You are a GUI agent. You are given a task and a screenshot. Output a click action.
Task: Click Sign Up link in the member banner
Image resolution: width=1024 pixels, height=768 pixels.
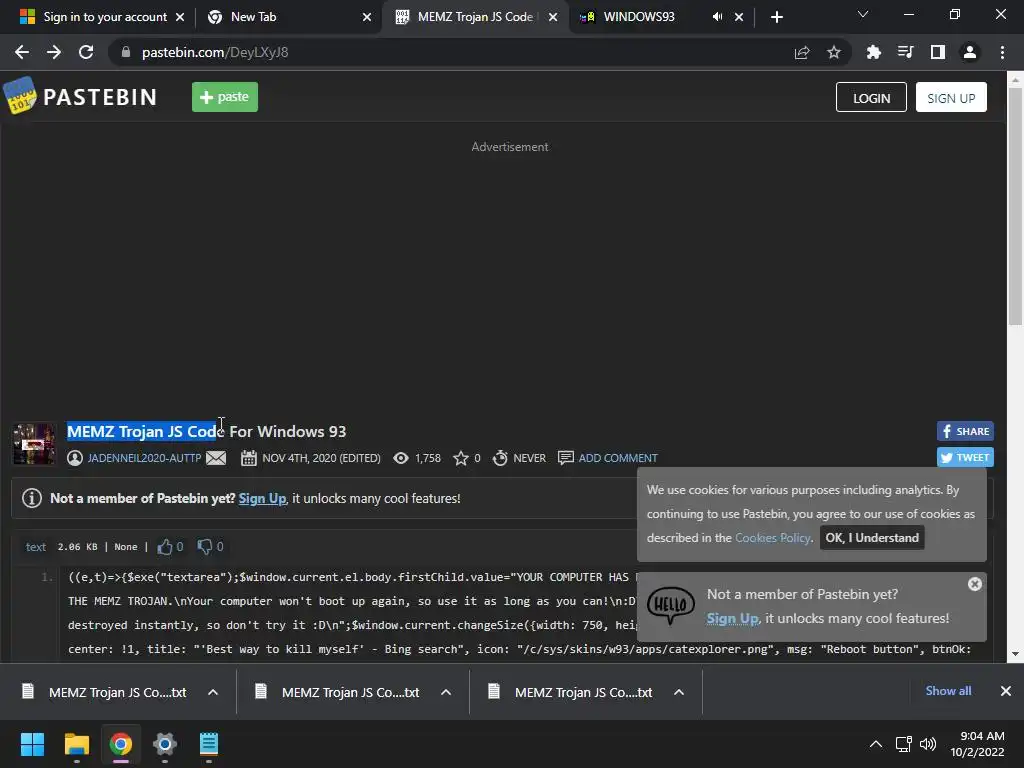click(x=263, y=498)
